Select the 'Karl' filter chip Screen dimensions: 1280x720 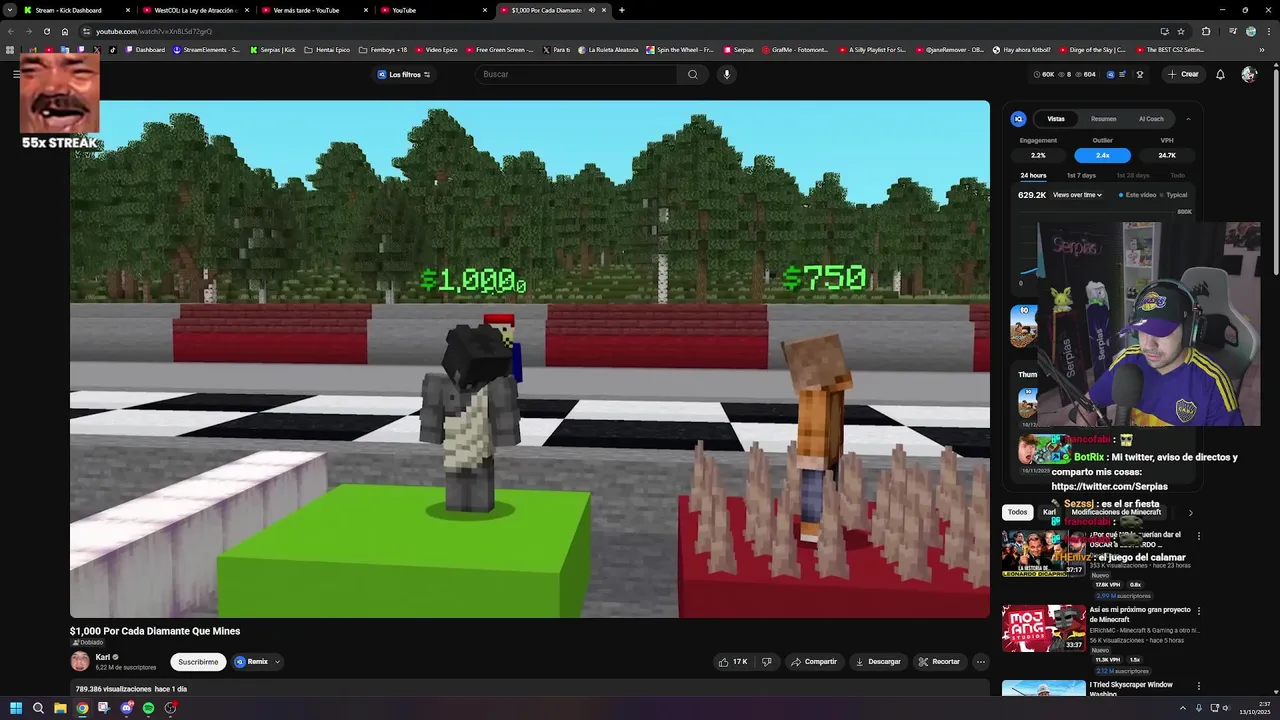[x=1049, y=512]
